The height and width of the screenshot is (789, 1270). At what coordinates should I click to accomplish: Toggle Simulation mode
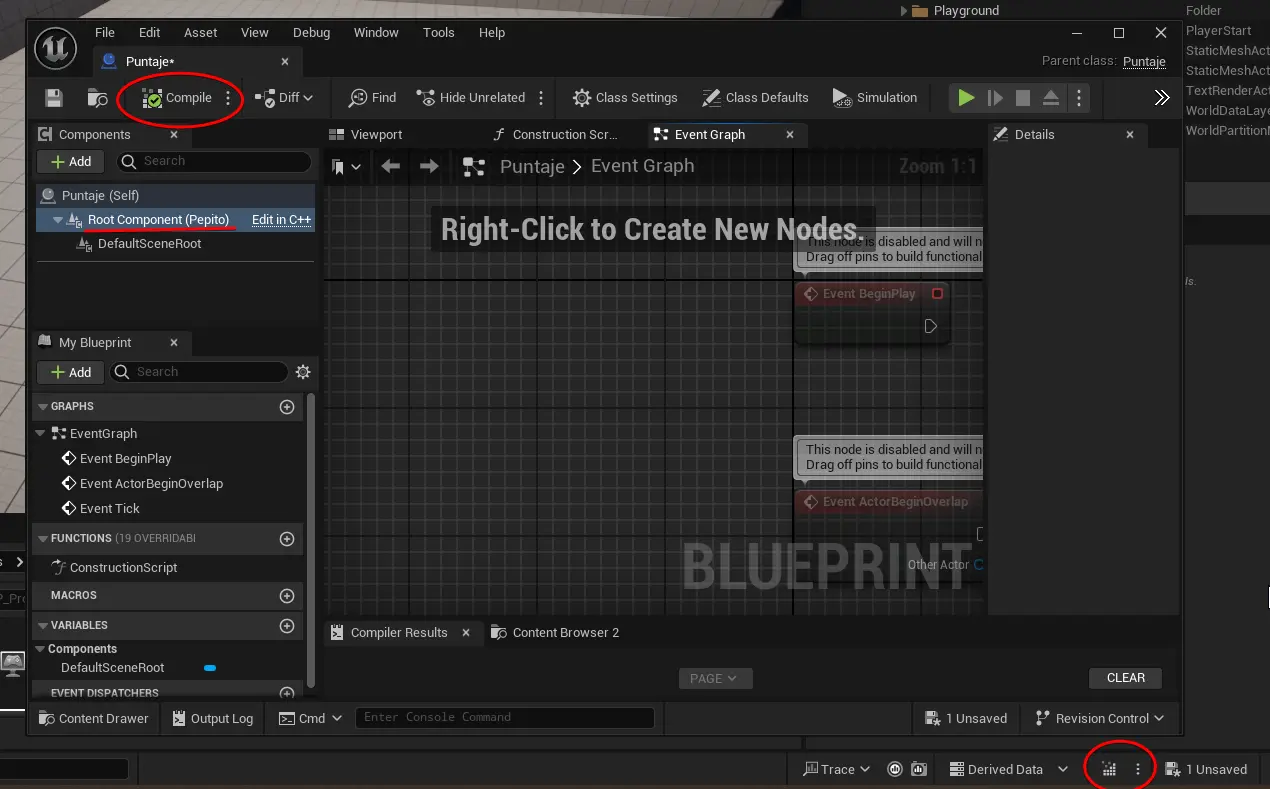(874, 98)
